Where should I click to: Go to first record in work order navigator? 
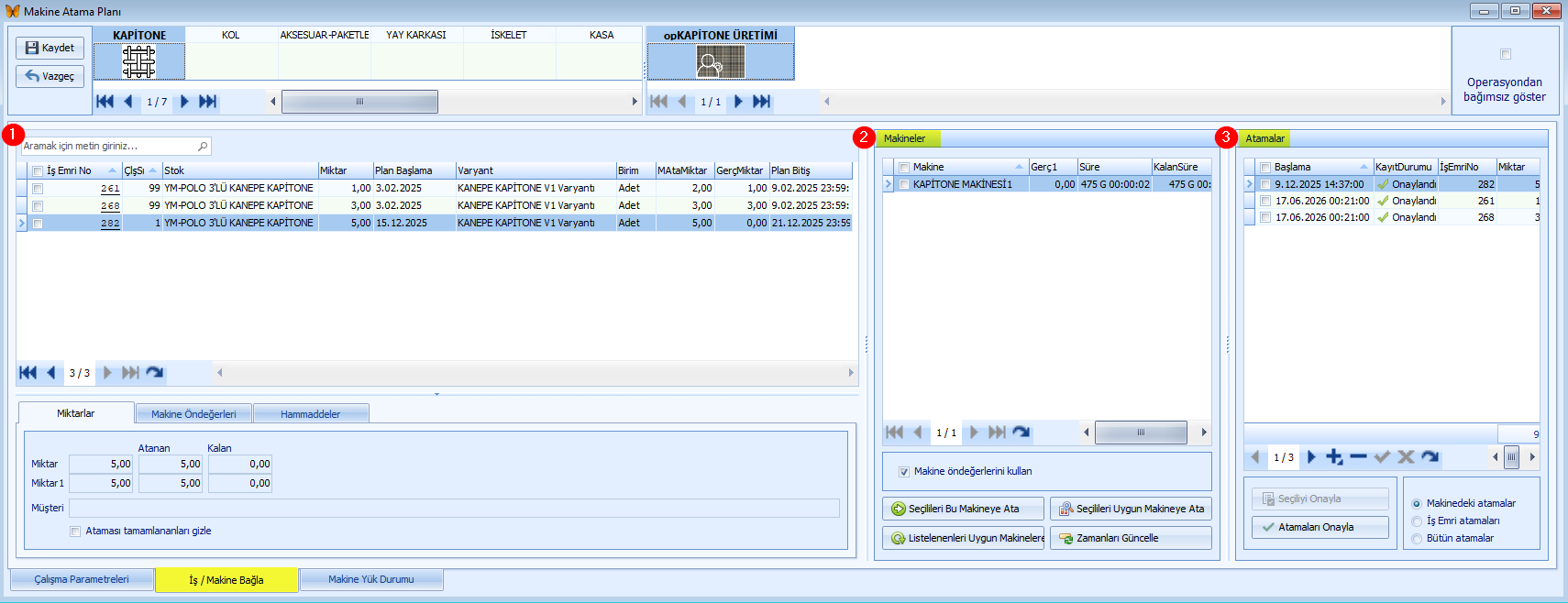[x=28, y=373]
